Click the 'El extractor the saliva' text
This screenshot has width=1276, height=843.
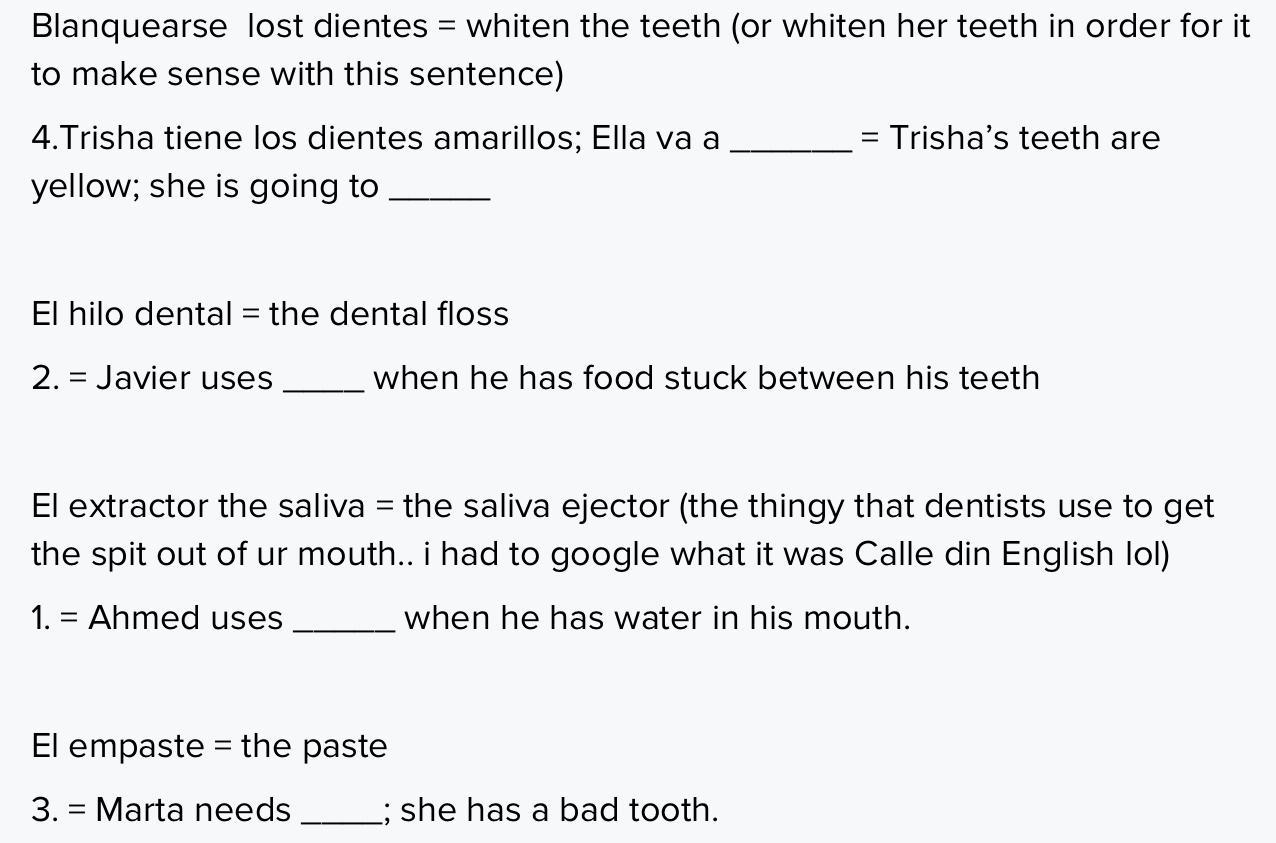[198, 506]
